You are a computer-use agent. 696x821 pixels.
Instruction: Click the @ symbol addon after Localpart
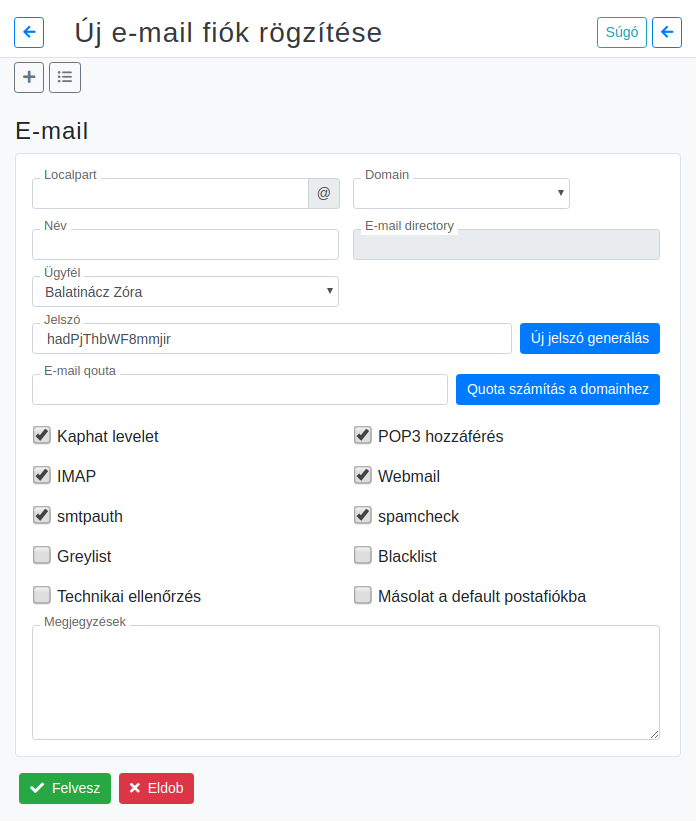[x=324, y=194]
